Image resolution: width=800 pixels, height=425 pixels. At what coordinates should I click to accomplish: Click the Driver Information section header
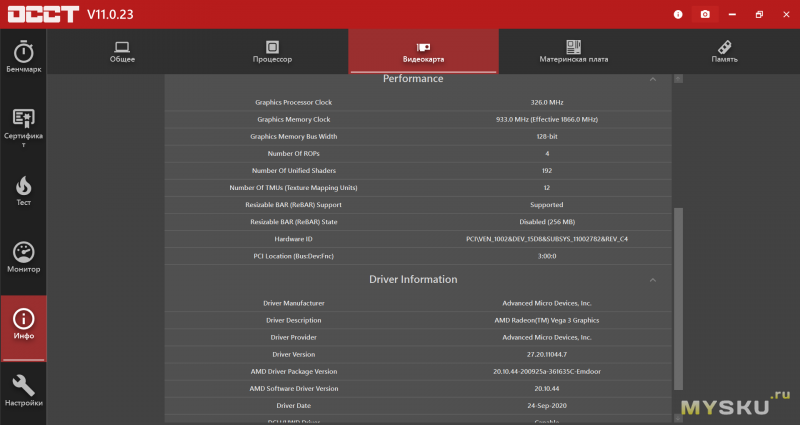pos(413,280)
